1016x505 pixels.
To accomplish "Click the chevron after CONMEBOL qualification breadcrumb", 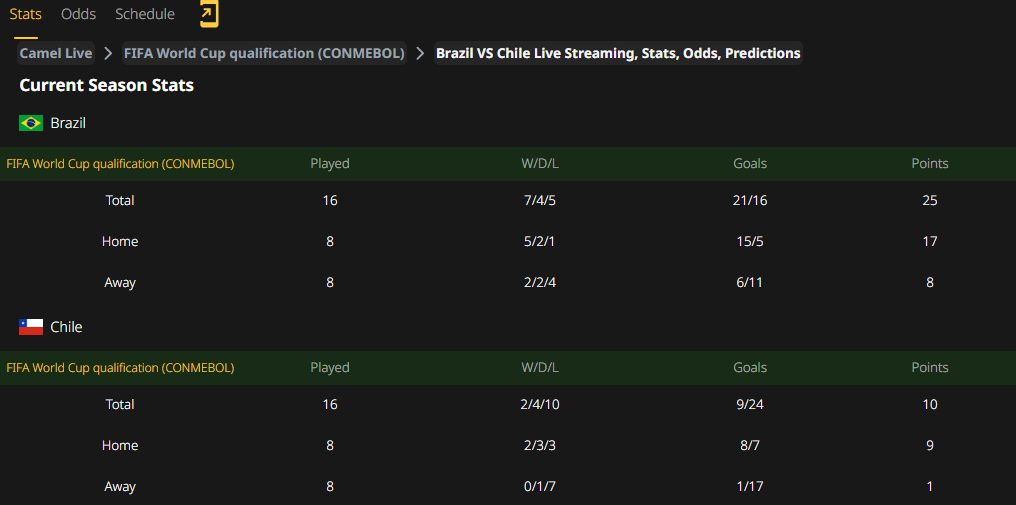I will click(x=421, y=53).
